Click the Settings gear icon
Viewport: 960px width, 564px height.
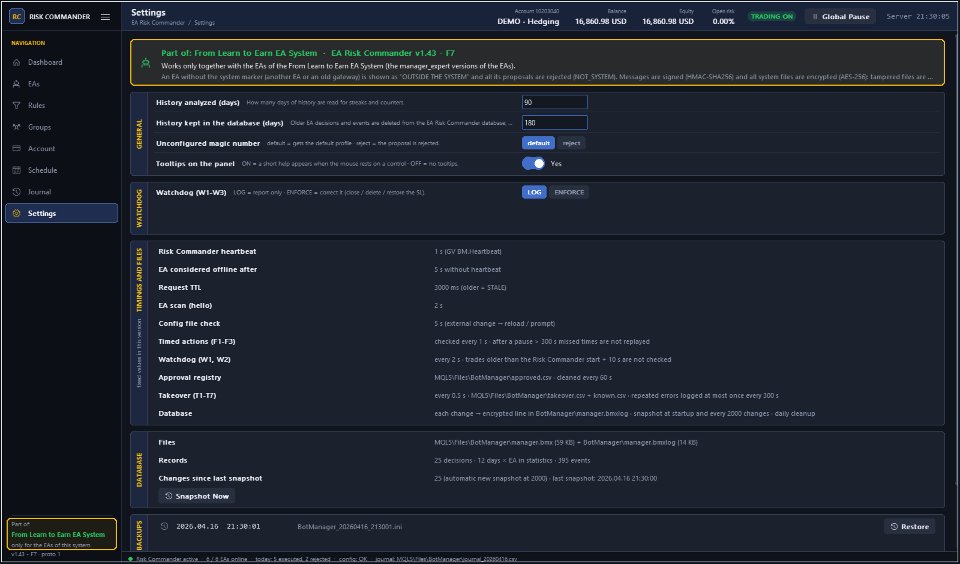17,214
